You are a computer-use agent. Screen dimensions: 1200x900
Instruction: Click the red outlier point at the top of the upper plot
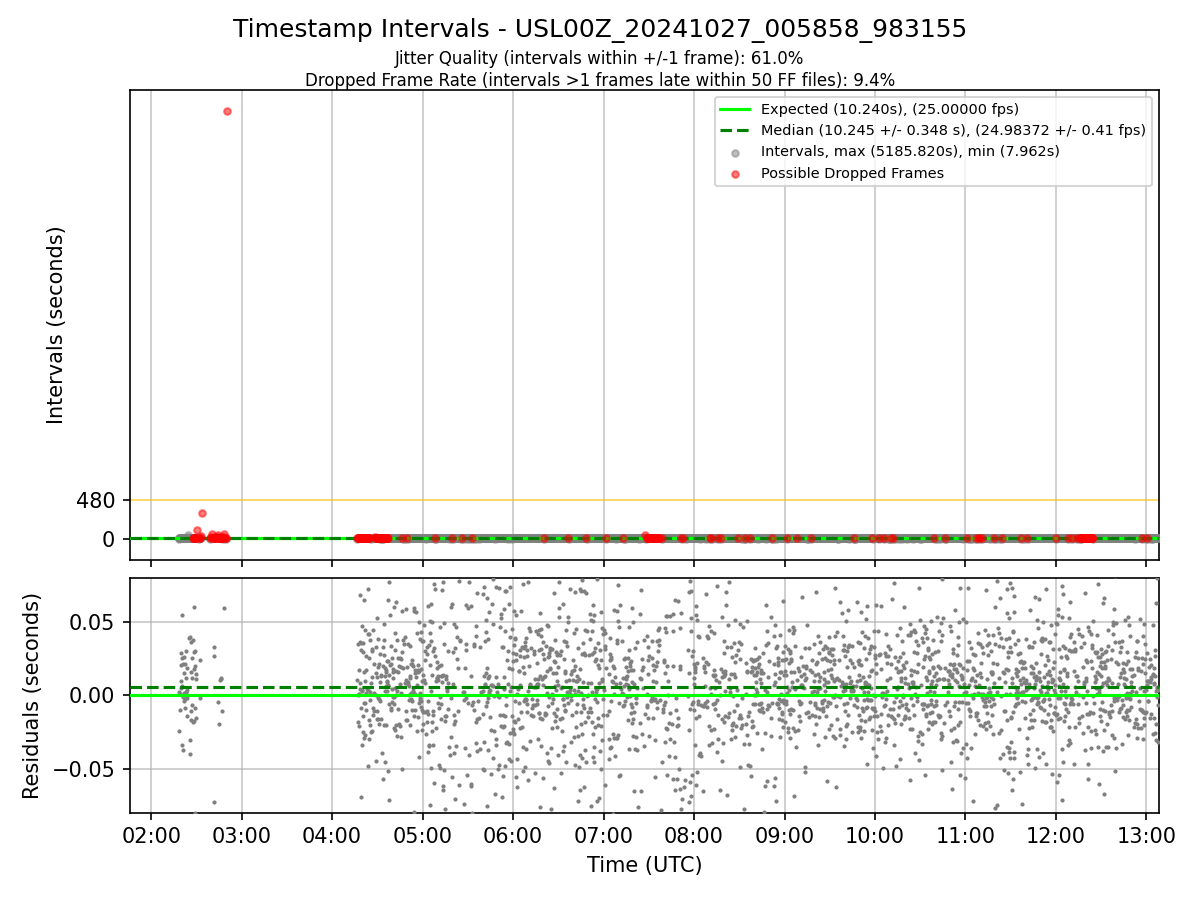tap(227, 111)
